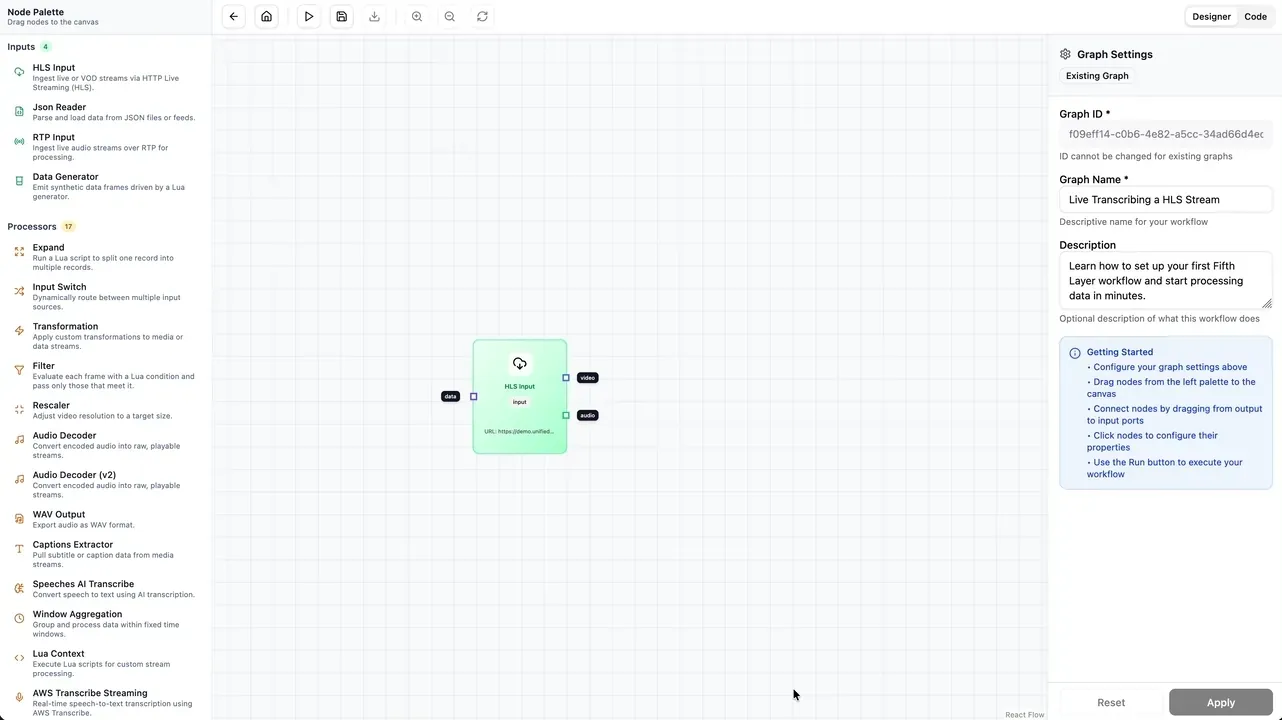Focus the workflow Description text box

[x=1166, y=280]
